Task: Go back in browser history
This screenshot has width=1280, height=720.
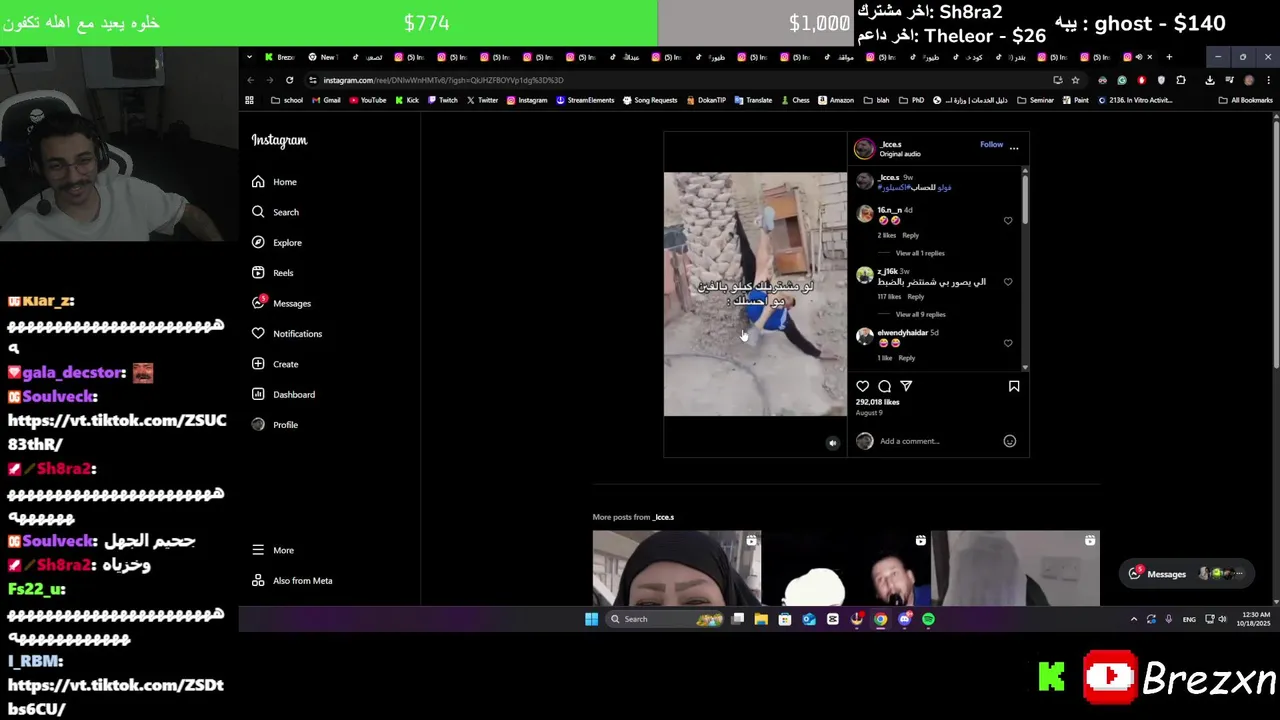Action: point(251,80)
